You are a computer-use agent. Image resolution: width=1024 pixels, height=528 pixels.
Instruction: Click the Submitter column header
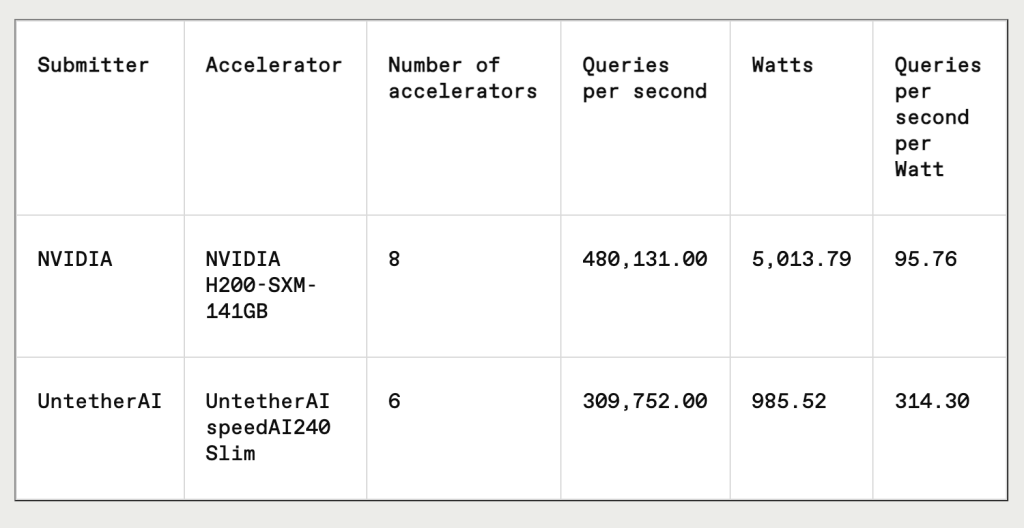[93, 65]
